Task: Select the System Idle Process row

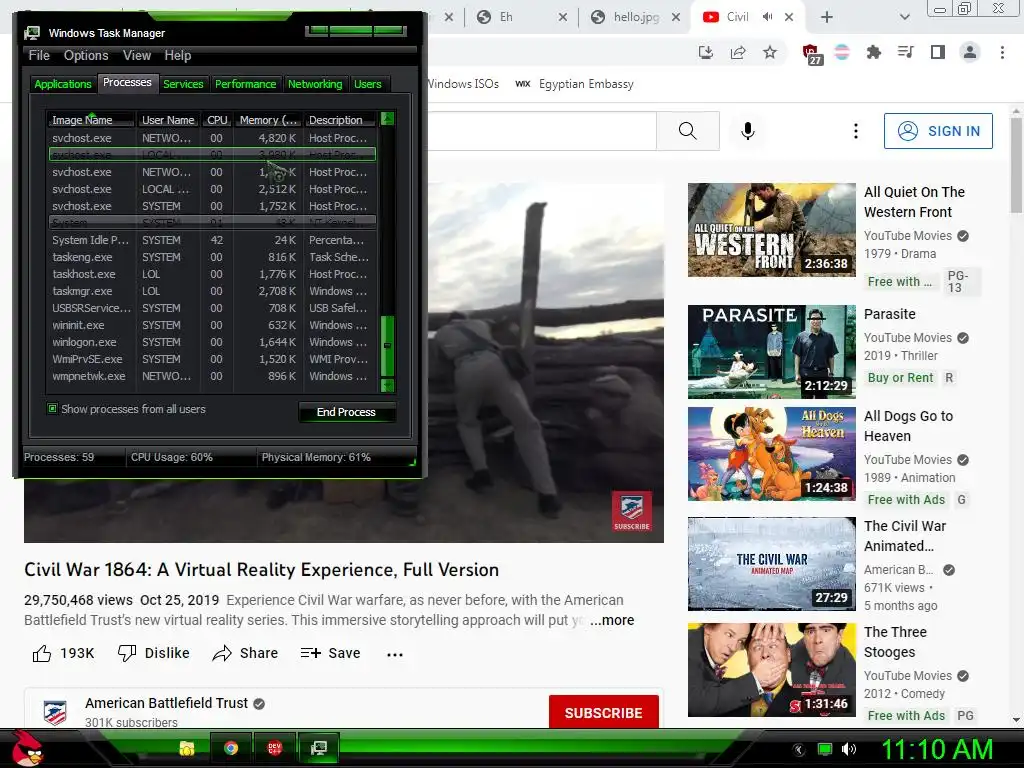Action: point(212,240)
